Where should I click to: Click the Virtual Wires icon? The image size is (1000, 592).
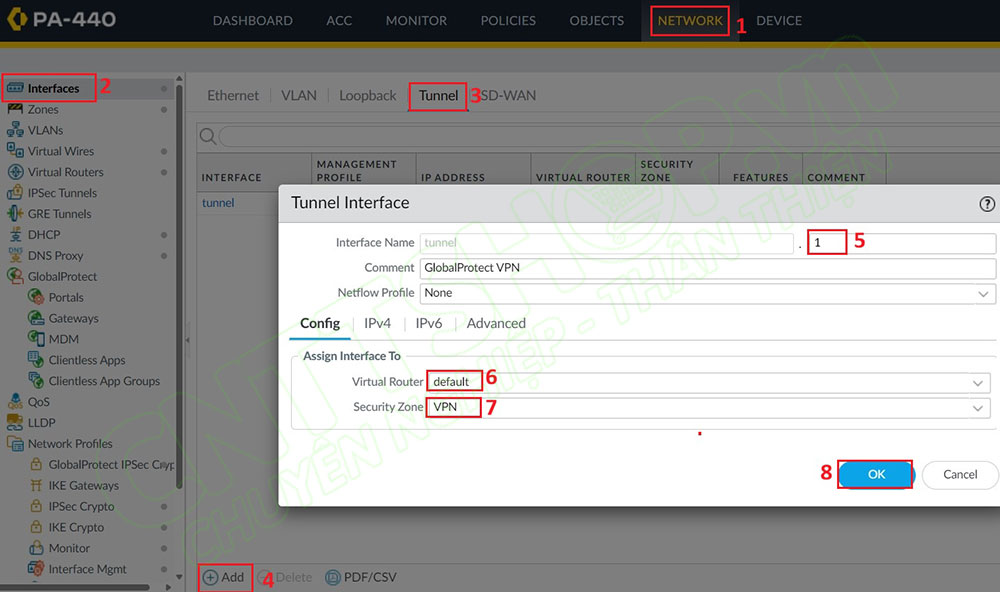tap(15, 151)
